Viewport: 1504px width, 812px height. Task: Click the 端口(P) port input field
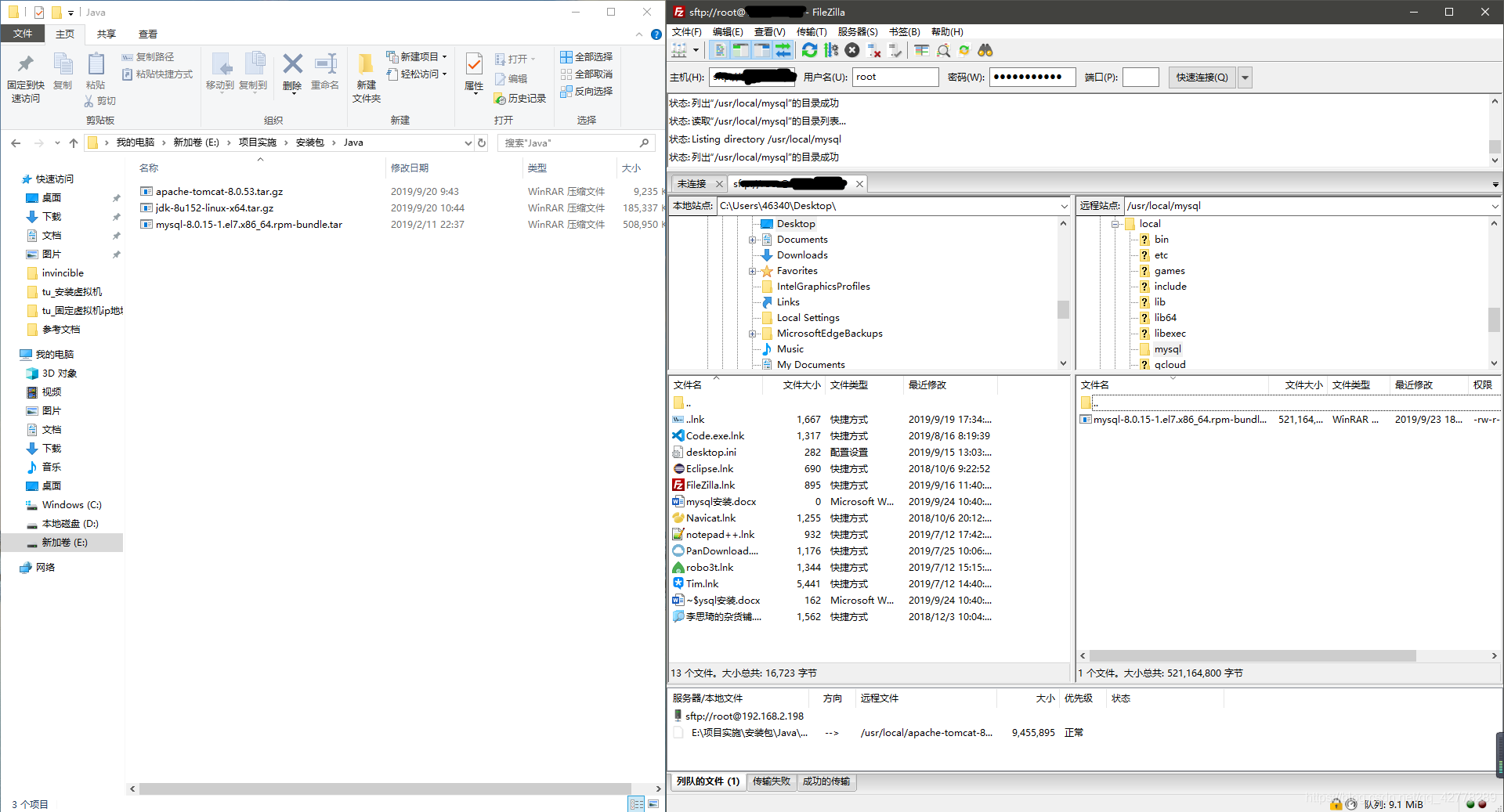[x=1141, y=78]
